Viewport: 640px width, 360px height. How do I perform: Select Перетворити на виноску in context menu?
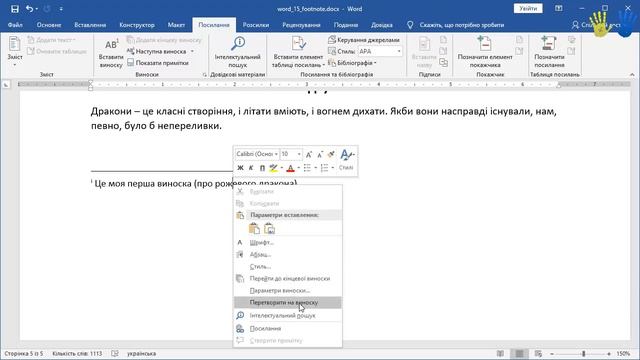click(x=287, y=302)
